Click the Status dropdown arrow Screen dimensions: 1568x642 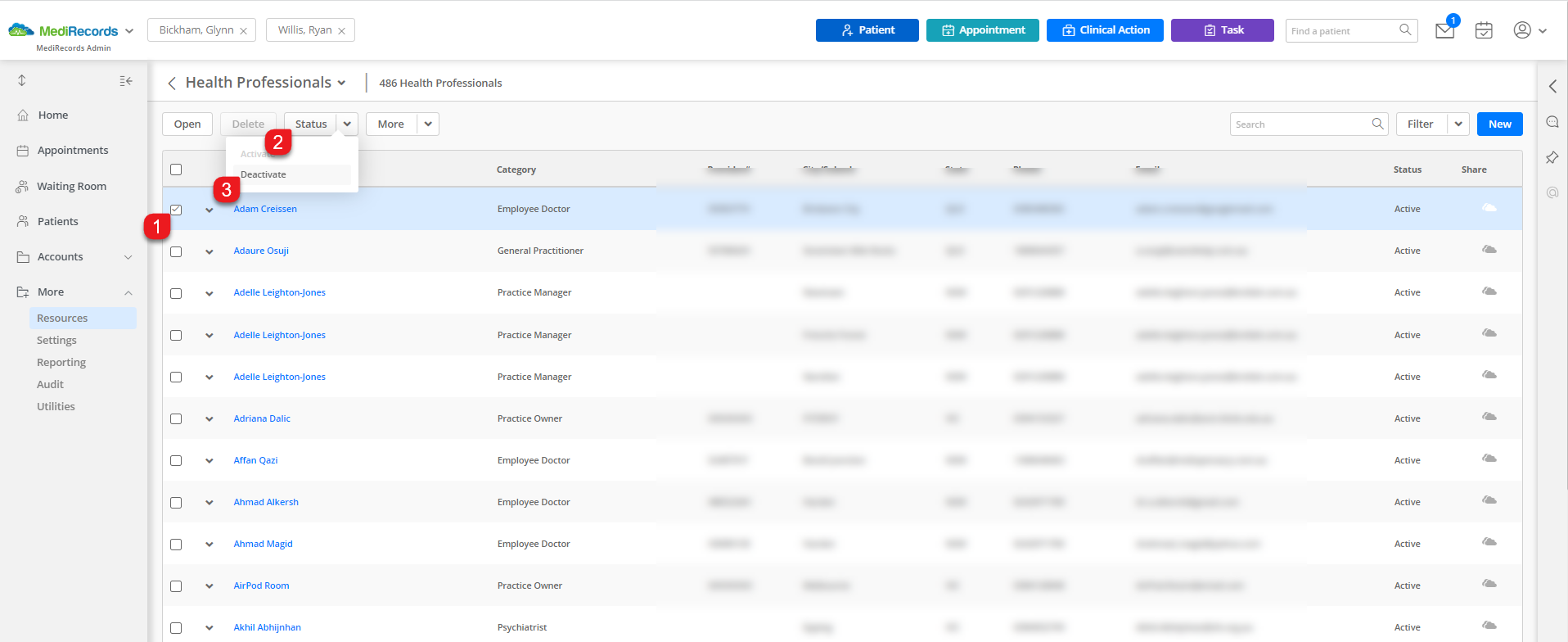(347, 124)
